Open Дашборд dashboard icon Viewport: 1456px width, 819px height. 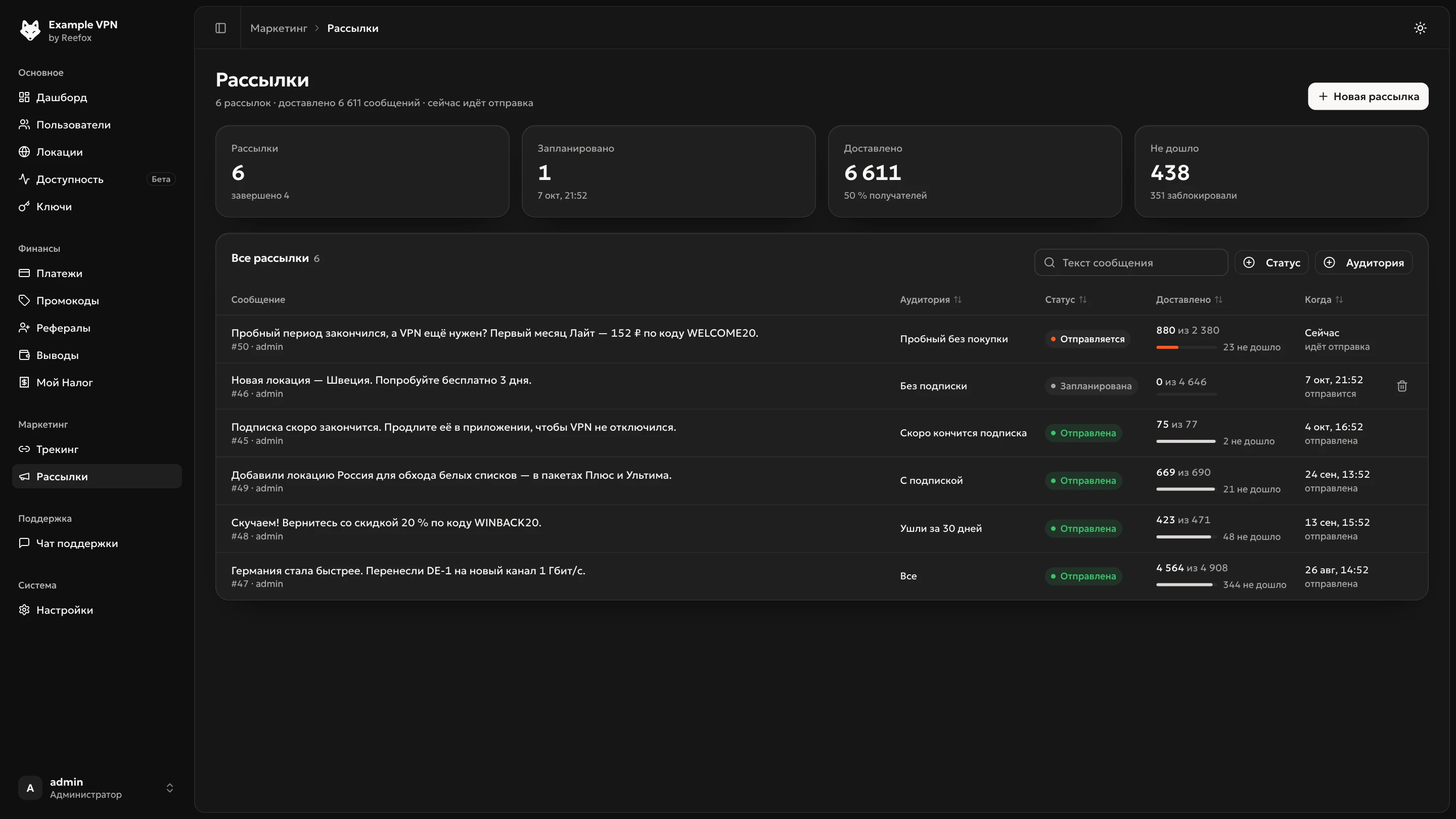(24, 97)
